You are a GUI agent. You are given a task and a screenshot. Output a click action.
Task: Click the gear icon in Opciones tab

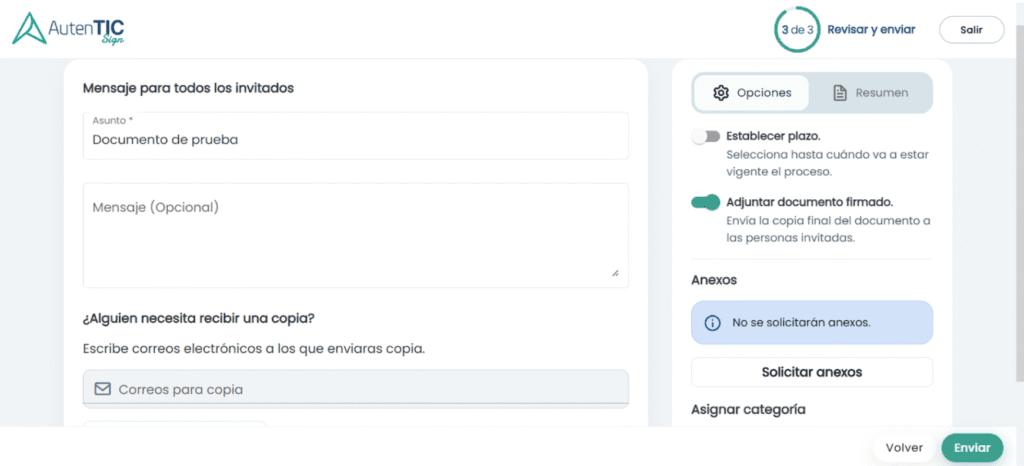pos(721,93)
